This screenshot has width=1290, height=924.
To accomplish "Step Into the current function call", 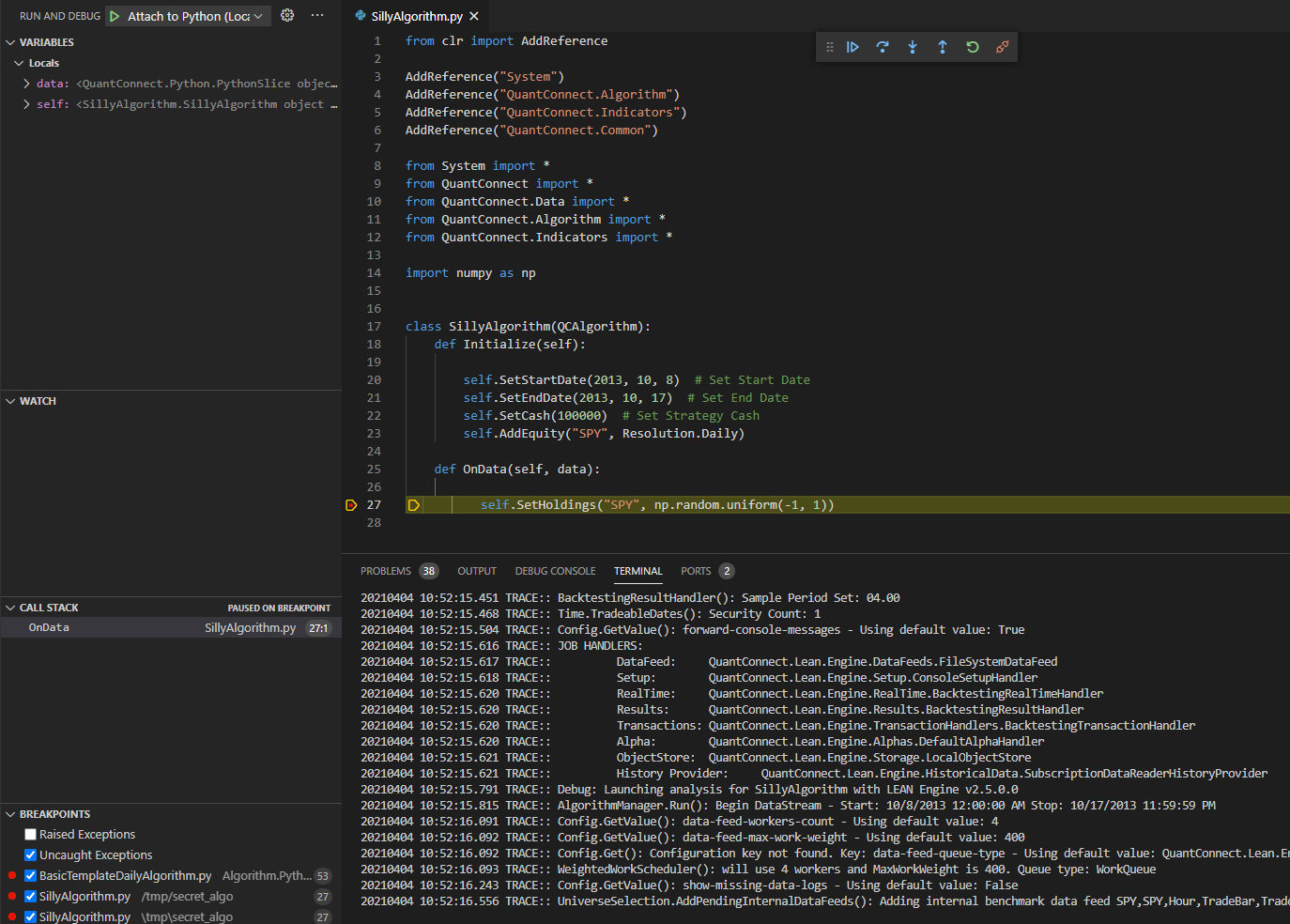I will [x=913, y=47].
